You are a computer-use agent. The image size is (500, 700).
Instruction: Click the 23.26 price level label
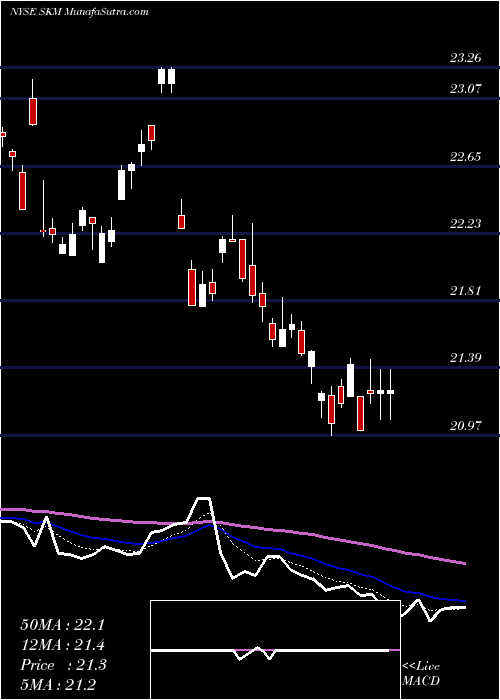point(465,58)
